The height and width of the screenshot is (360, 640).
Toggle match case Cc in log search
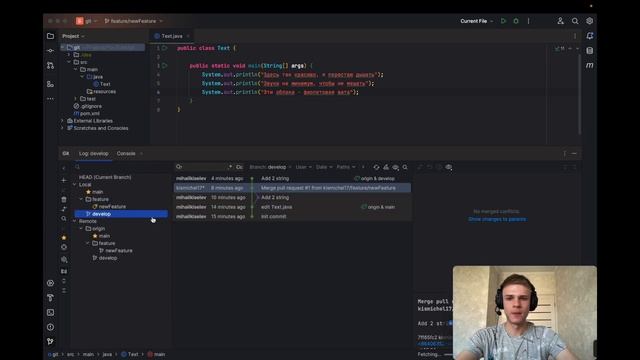pos(239,167)
